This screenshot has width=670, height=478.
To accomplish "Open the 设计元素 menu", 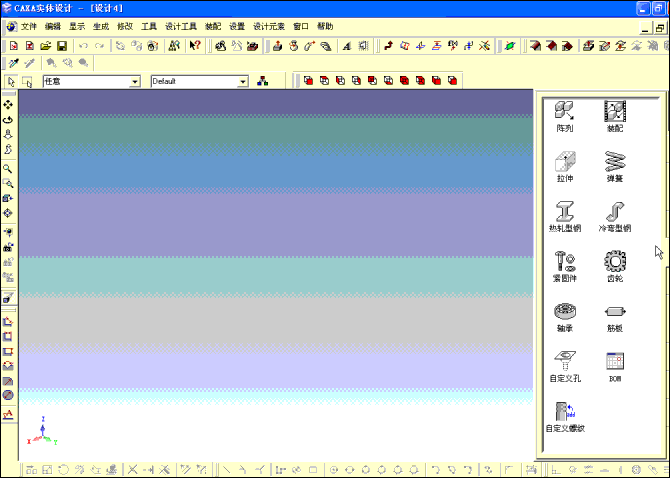I will pos(269,26).
